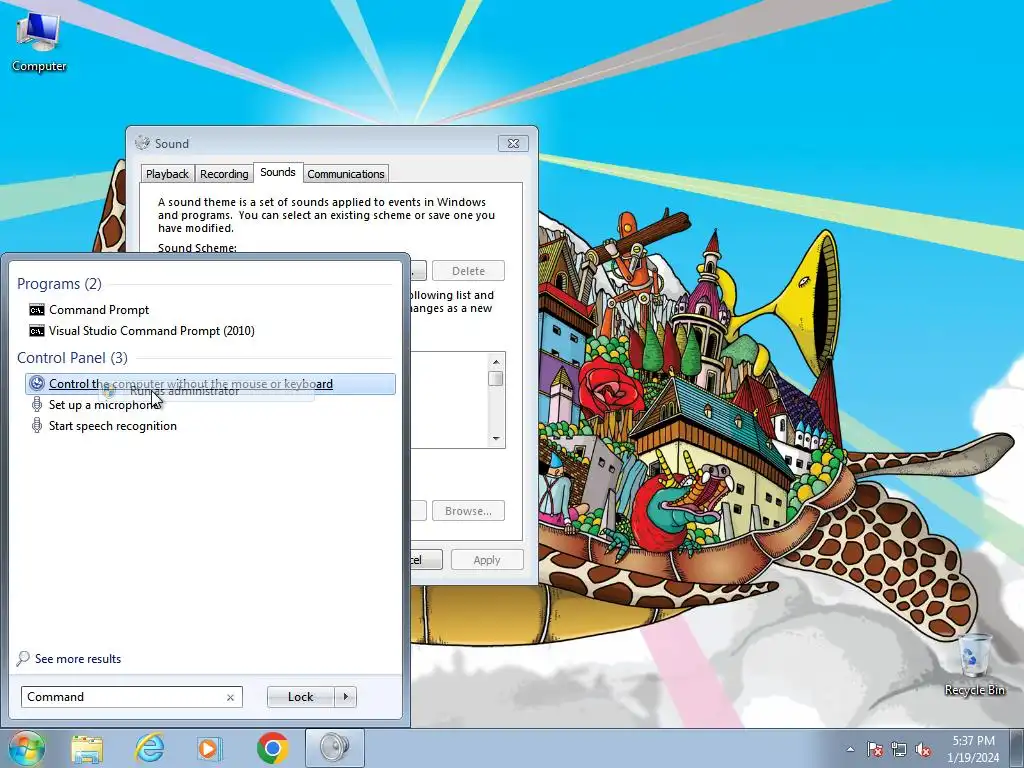Select the Sound taskbar button
The width and height of the screenshot is (1024, 768).
click(334, 748)
